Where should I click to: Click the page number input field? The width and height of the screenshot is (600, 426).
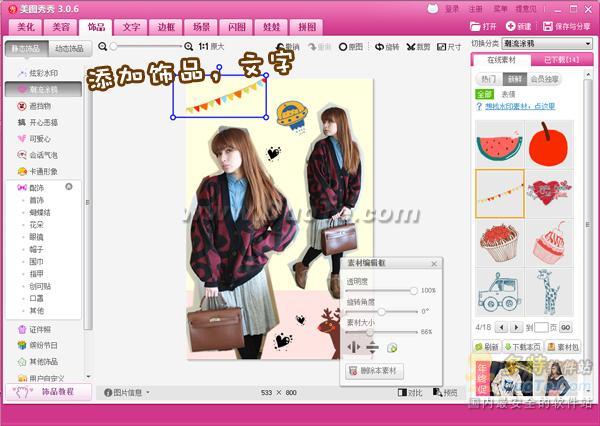[541, 328]
